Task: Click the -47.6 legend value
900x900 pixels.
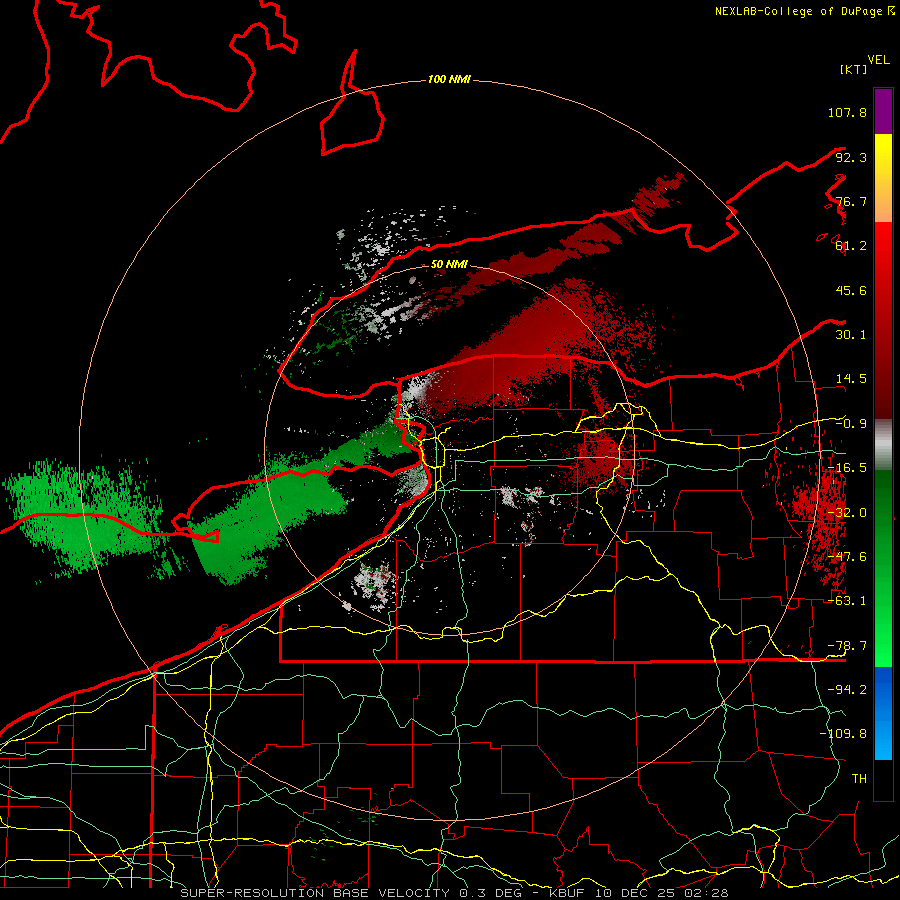Action: [847, 557]
